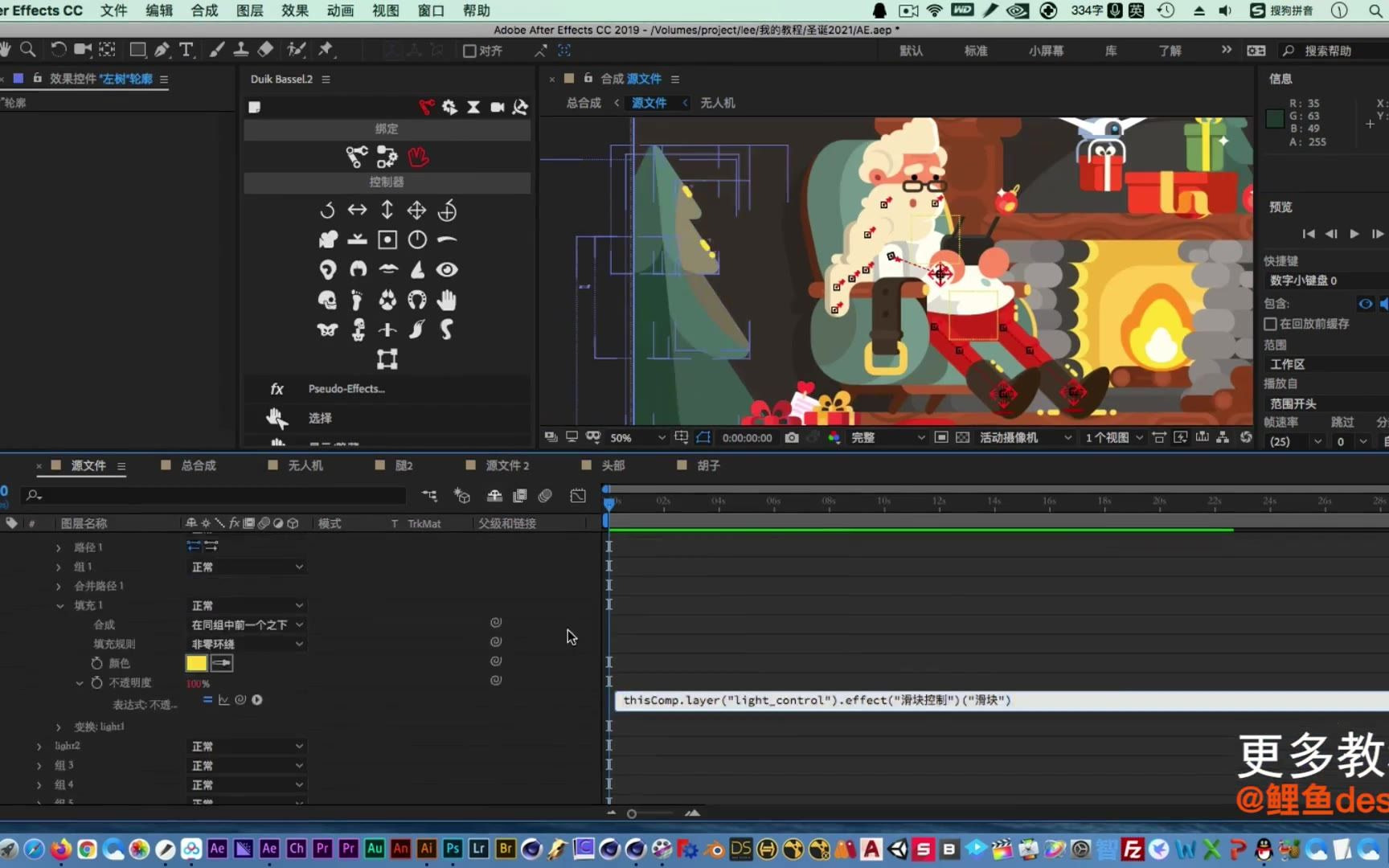Screen dimensions: 1389x868
Task: Enable 在回放前缓存 checkbox
Action: (x=1271, y=324)
